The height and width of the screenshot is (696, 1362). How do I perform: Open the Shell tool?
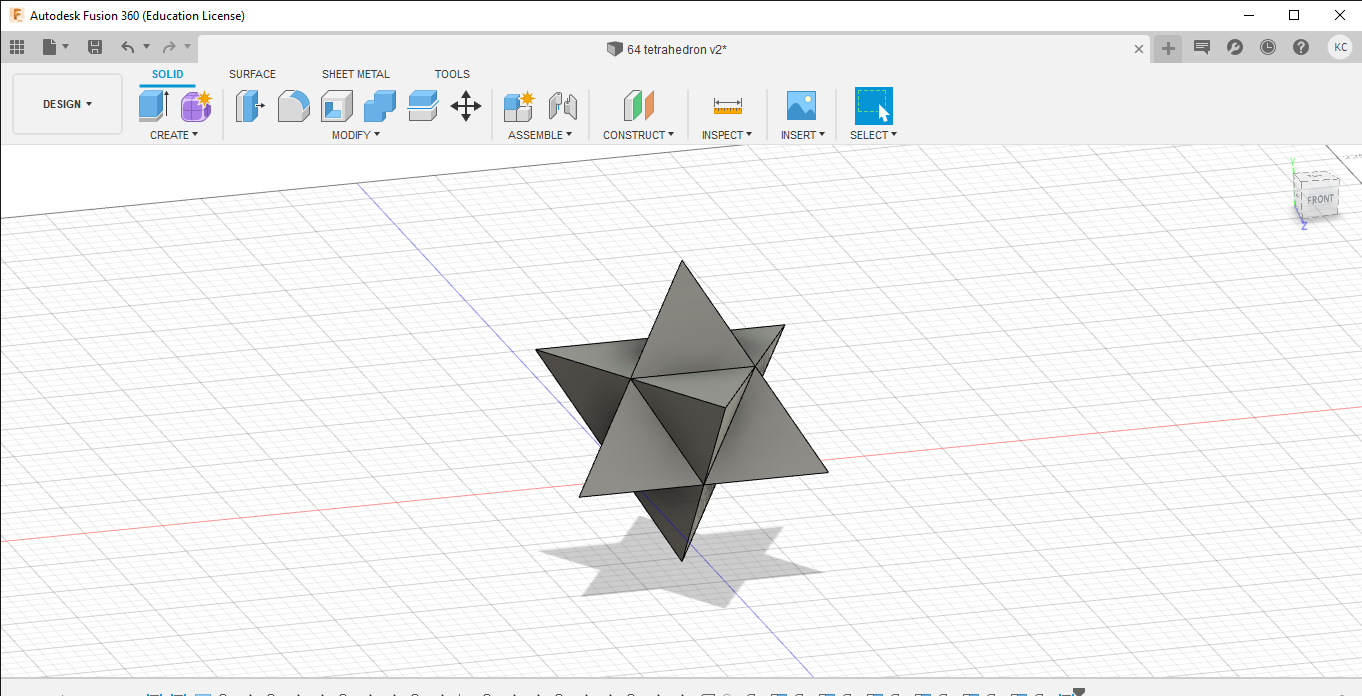337,105
